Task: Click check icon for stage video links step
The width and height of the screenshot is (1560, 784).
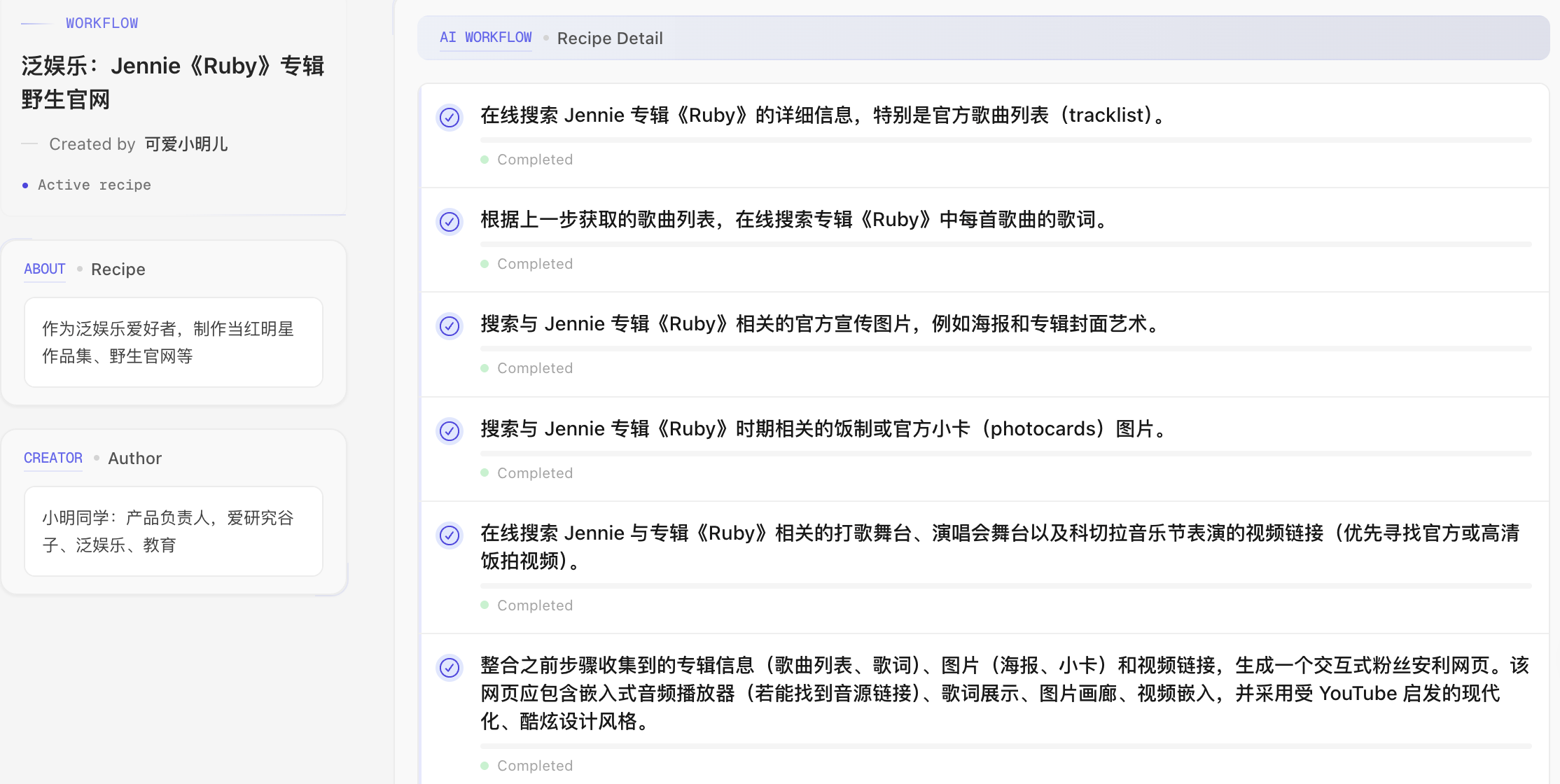Action: tap(450, 535)
